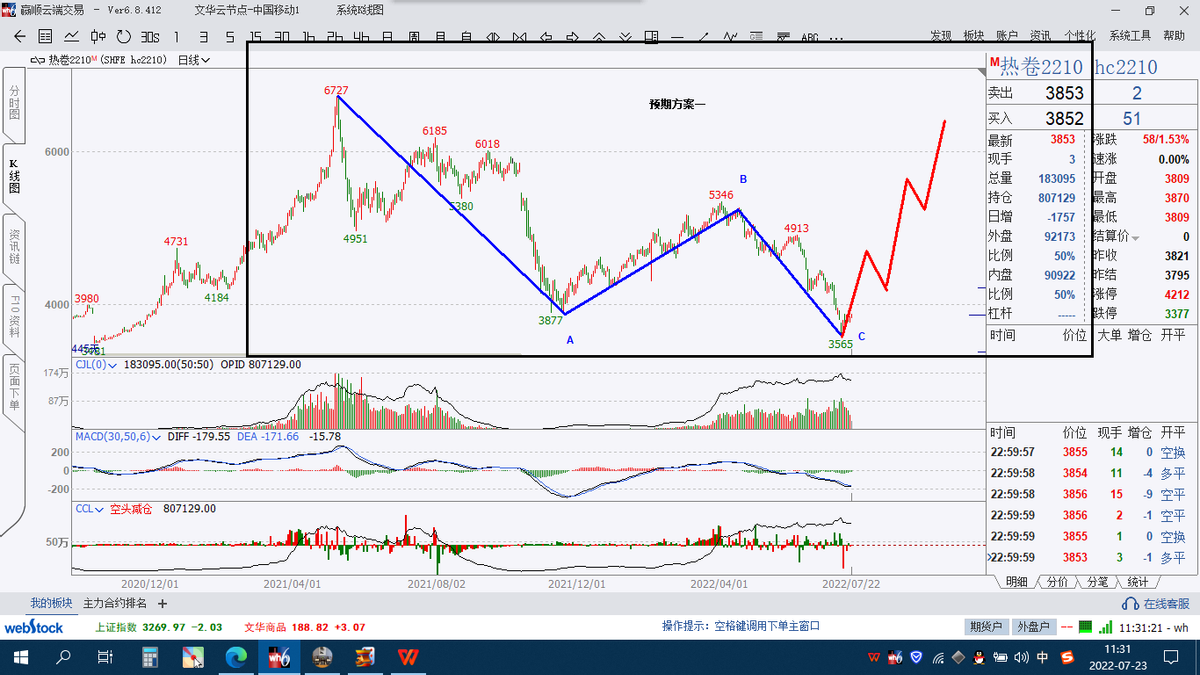Select the 30s period toolbar button

coord(150,37)
